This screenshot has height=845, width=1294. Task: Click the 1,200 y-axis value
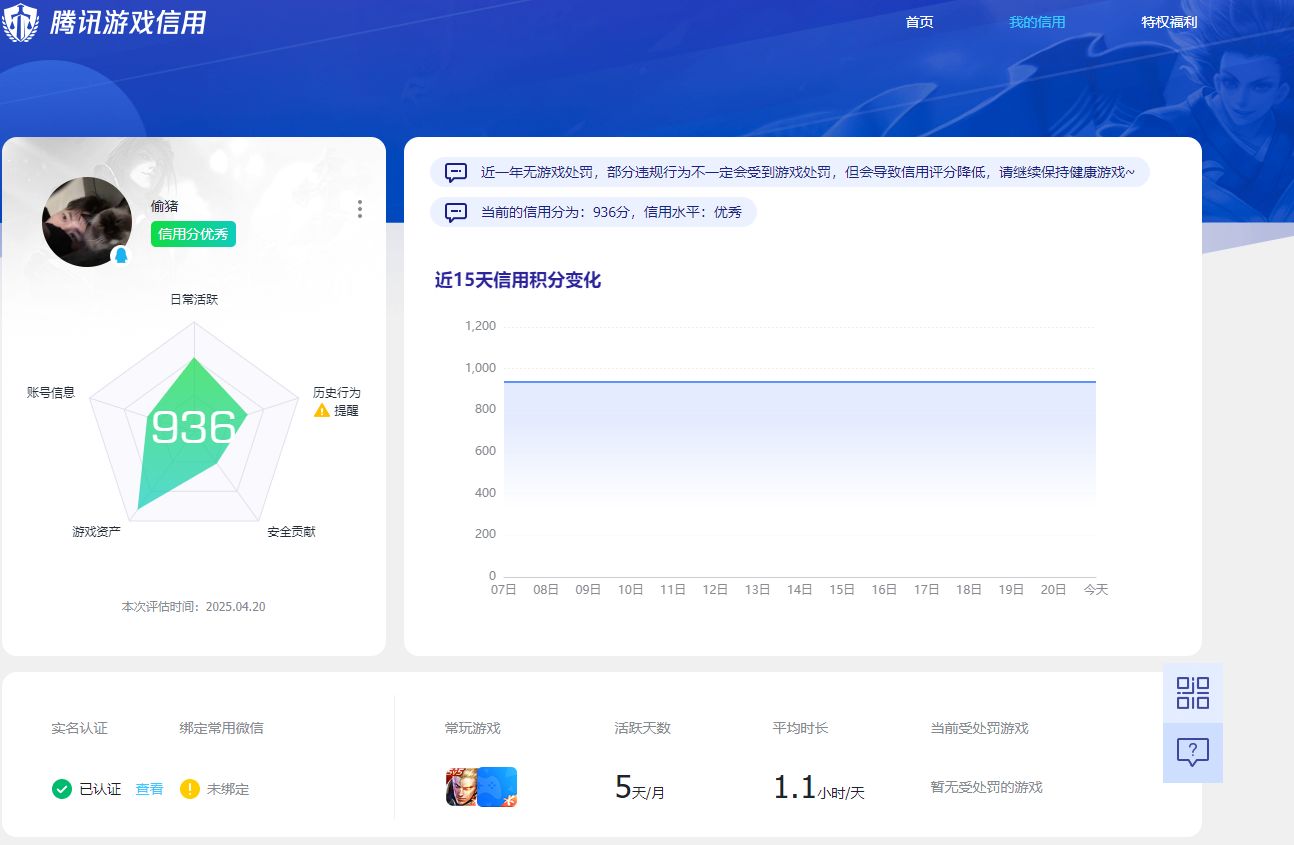pyautogui.click(x=480, y=326)
